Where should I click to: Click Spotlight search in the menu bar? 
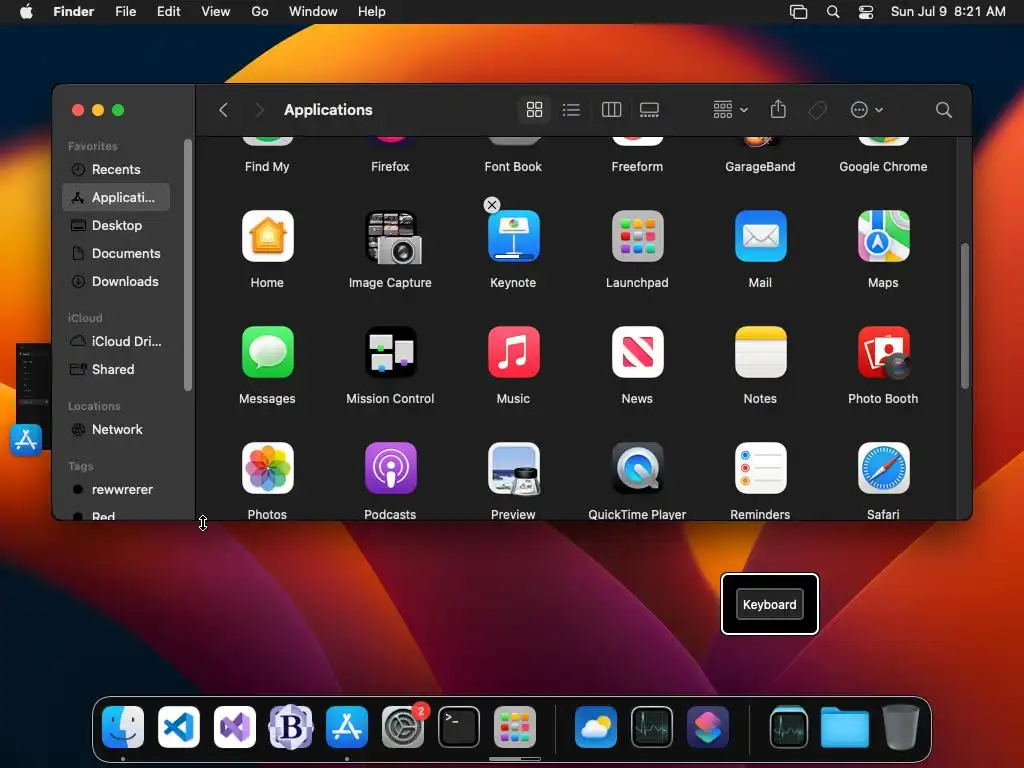pos(833,12)
